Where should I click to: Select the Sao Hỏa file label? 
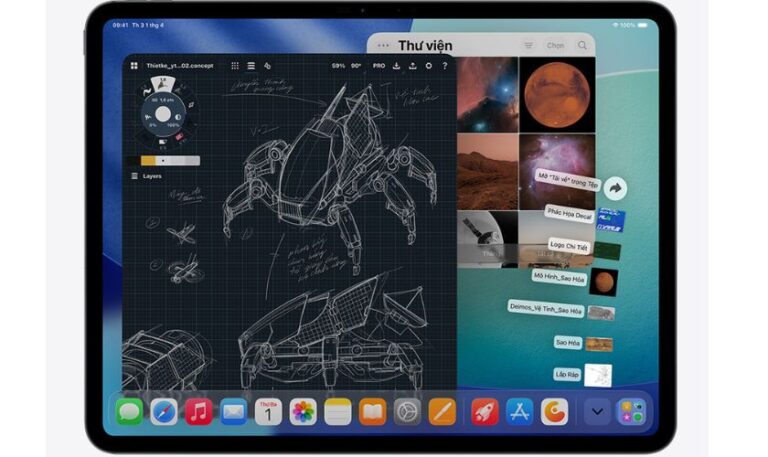[568, 342]
